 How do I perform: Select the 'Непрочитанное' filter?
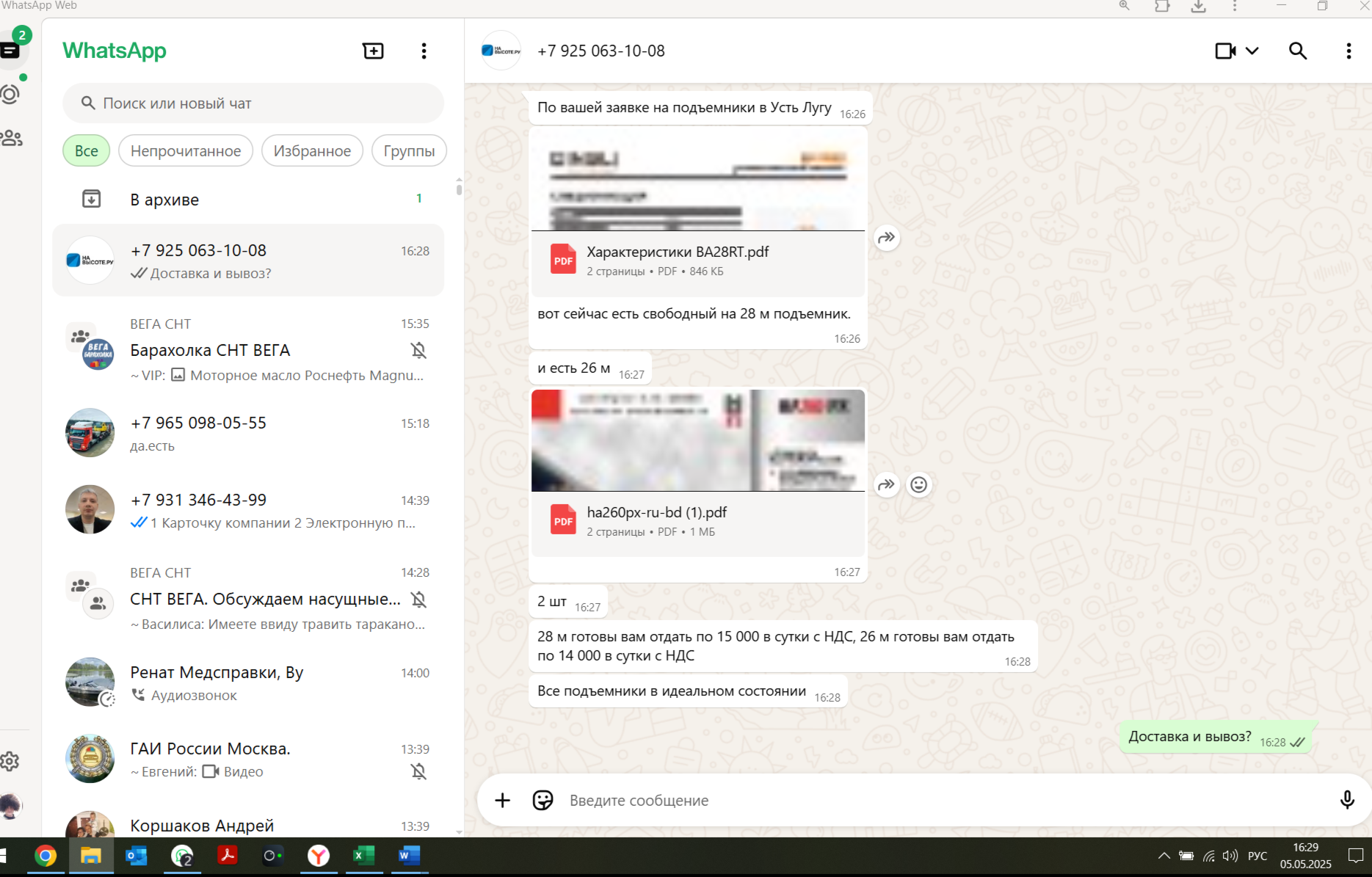tap(186, 150)
